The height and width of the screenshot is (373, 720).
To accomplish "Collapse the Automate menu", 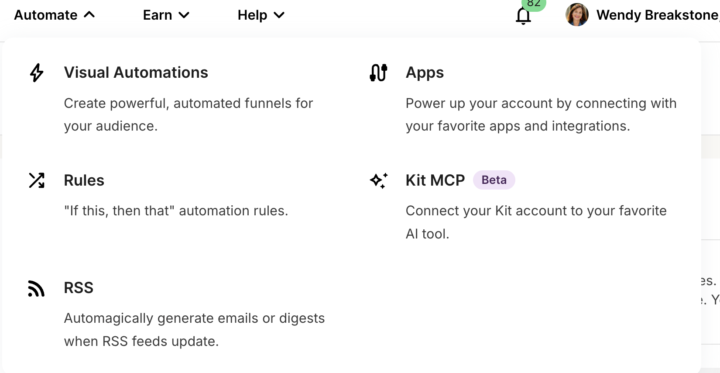I will click(x=54, y=15).
